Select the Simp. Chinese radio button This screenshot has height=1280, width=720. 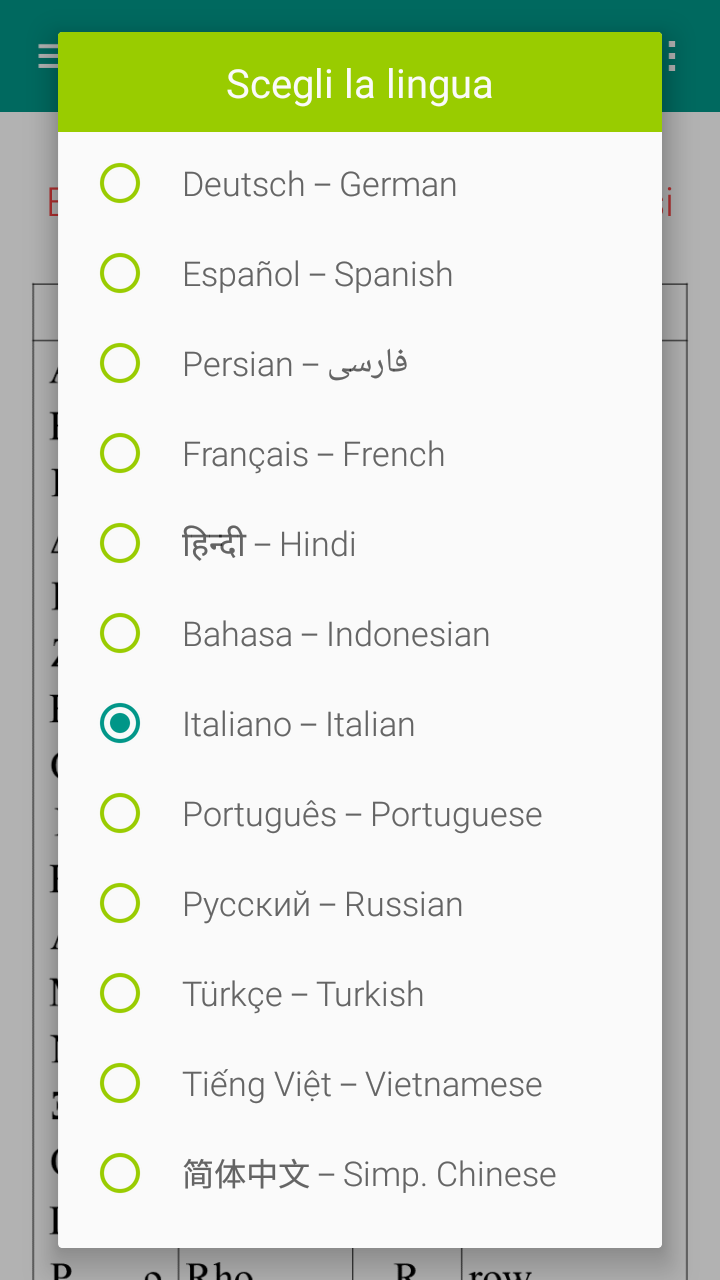pyautogui.click(x=120, y=1174)
